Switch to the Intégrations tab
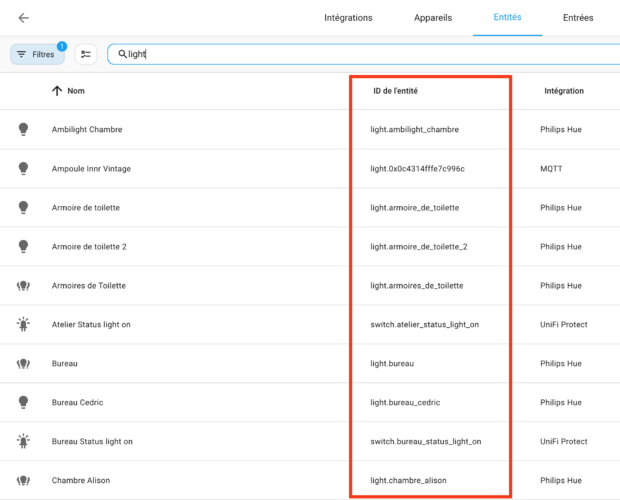 point(348,18)
